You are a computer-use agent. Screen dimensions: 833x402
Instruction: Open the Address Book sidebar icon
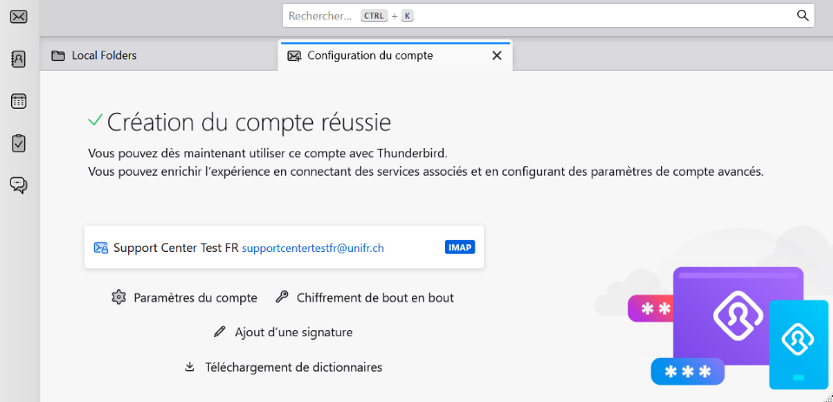pyautogui.click(x=18, y=59)
